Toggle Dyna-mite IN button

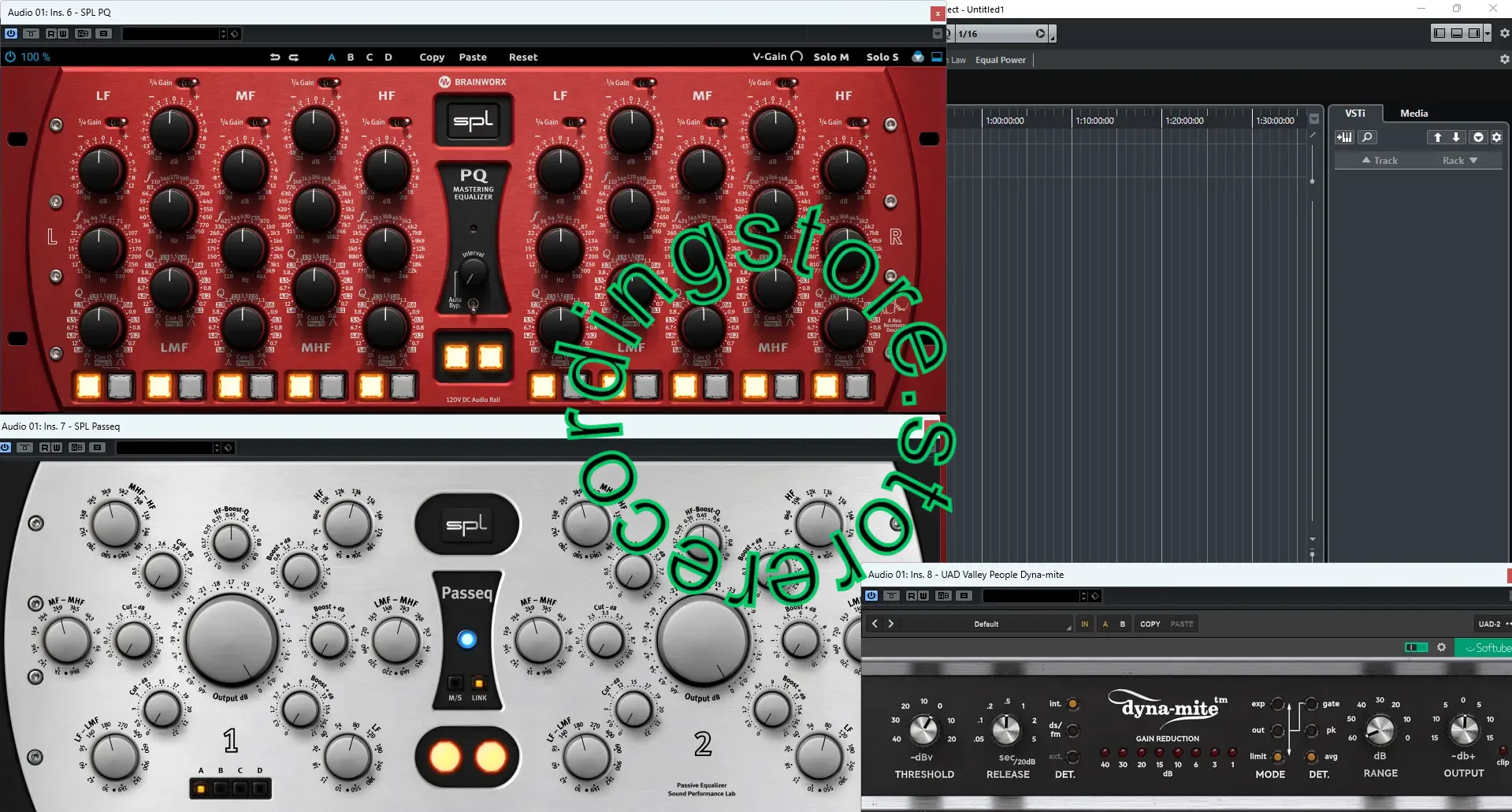pyautogui.click(x=1085, y=624)
